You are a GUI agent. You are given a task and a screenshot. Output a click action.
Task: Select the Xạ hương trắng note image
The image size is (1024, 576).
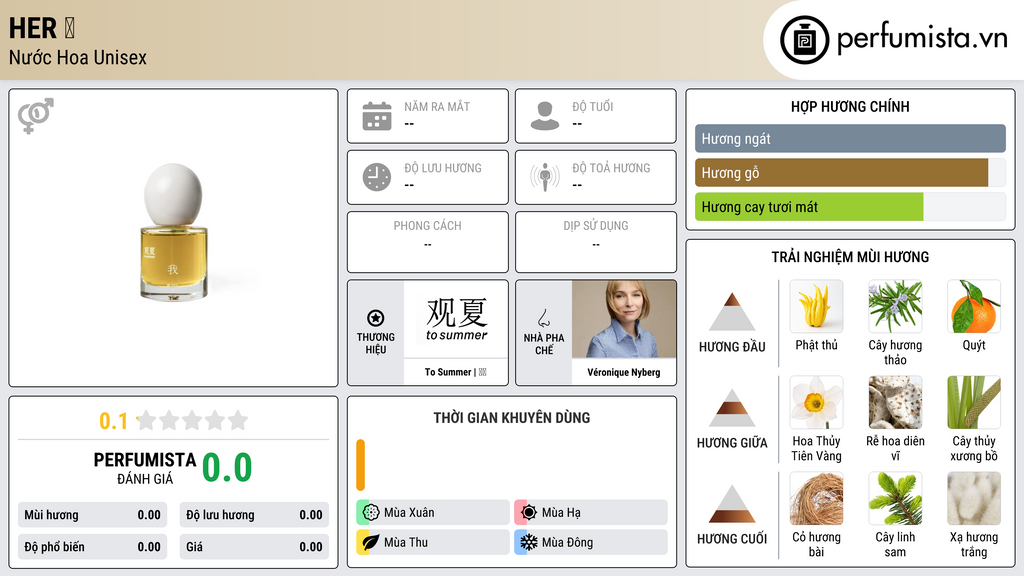[974, 498]
